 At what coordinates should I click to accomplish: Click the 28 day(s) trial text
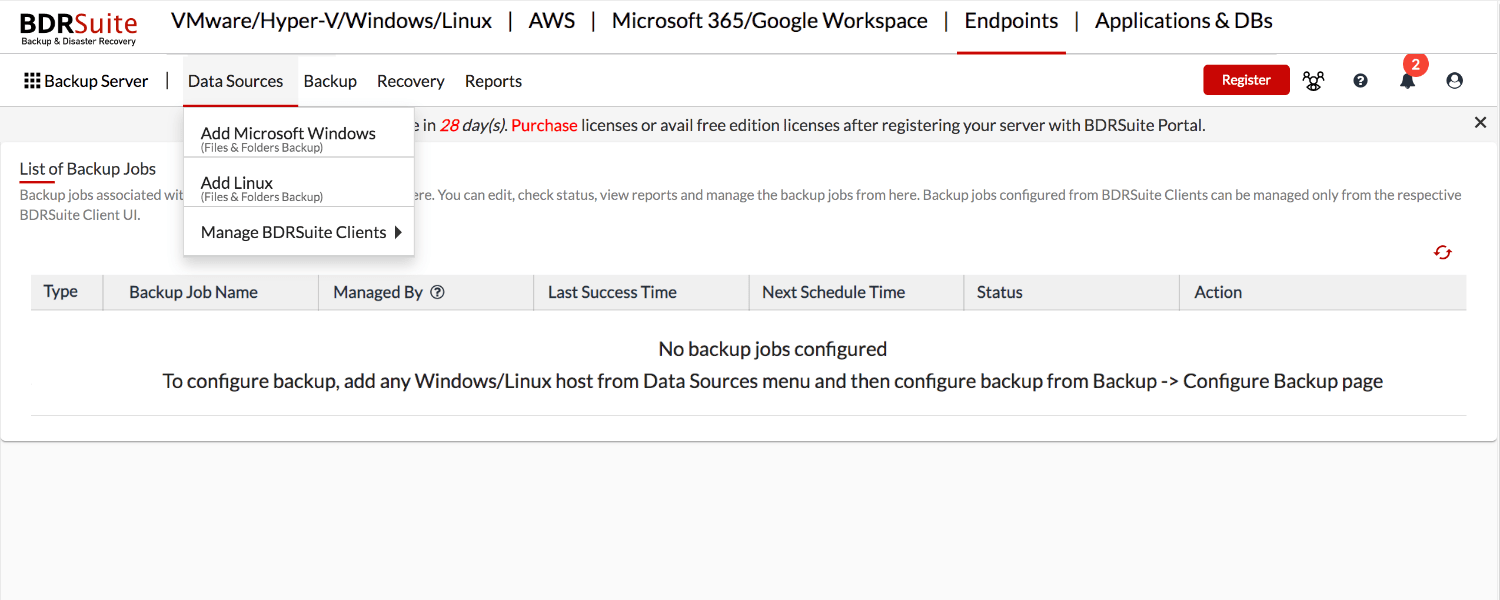click(x=473, y=125)
